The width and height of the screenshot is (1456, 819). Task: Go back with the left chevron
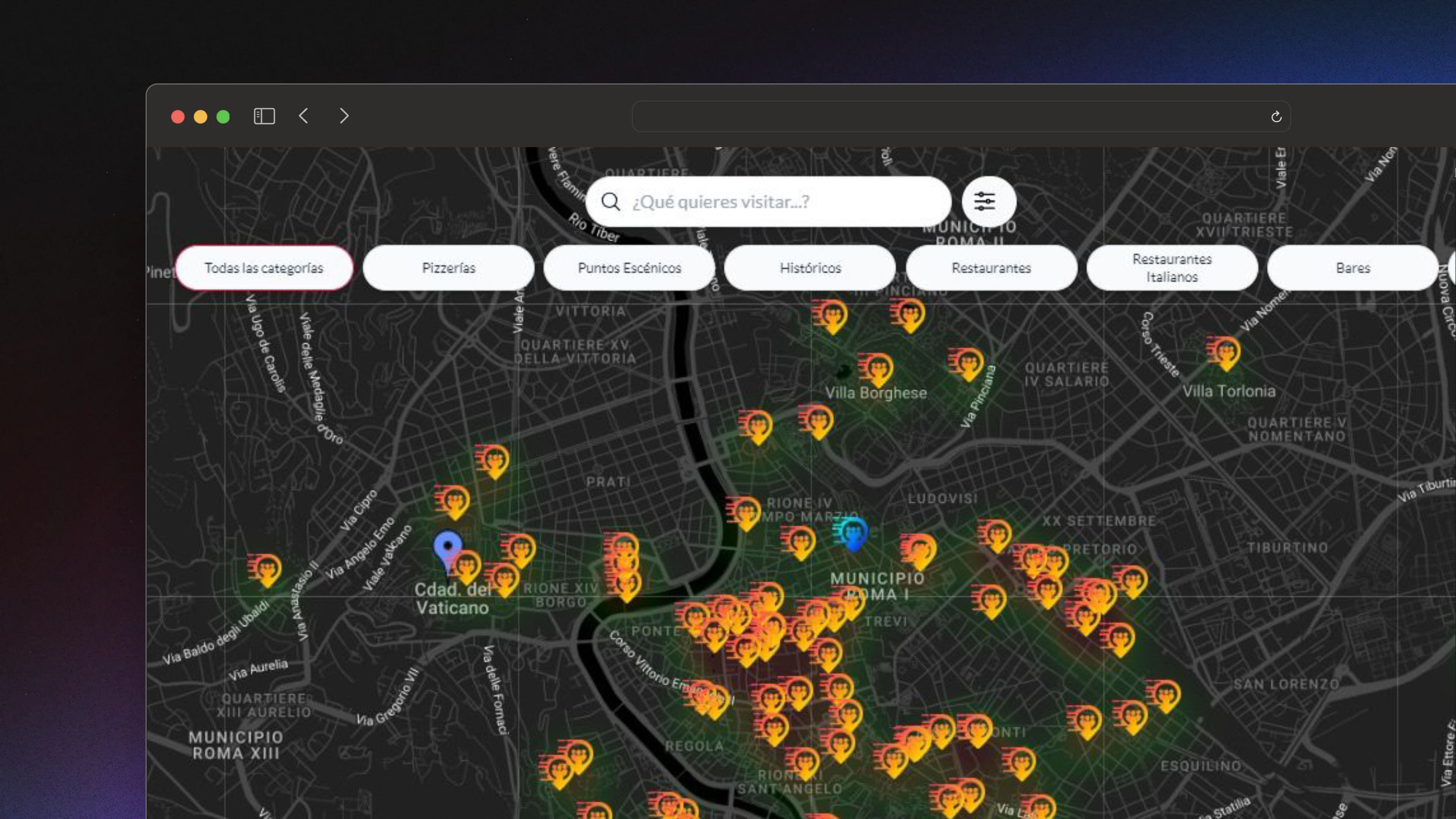(x=303, y=116)
